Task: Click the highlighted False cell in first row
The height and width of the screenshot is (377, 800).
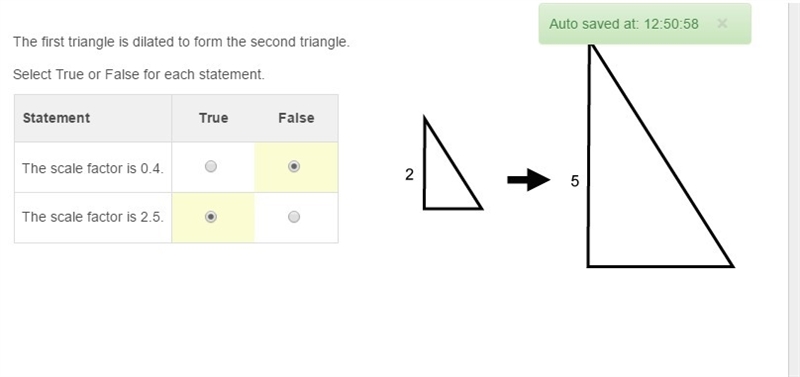Action: pyautogui.click(x=296, y=167)
